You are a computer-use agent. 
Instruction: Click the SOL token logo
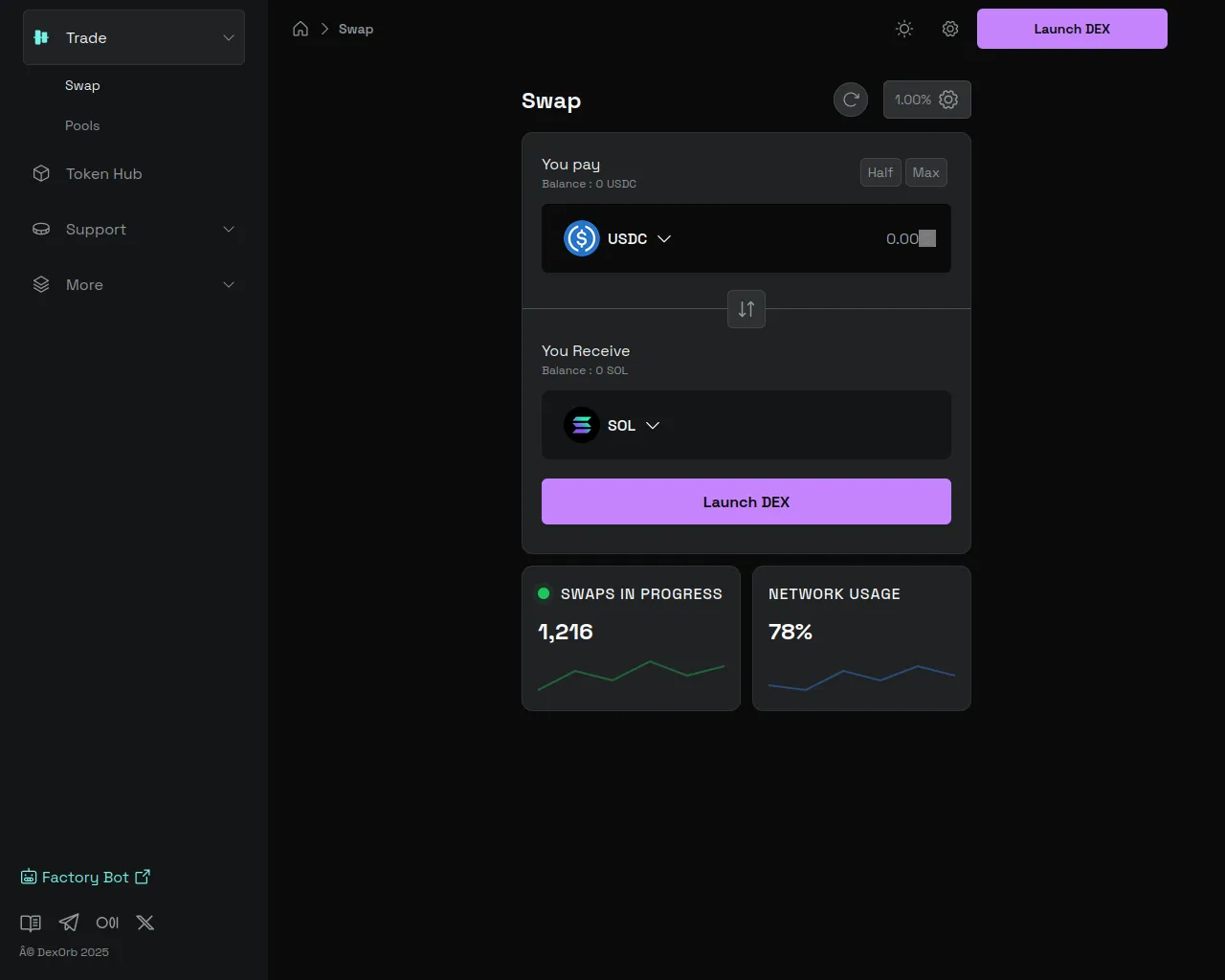[x=582, y=425]
